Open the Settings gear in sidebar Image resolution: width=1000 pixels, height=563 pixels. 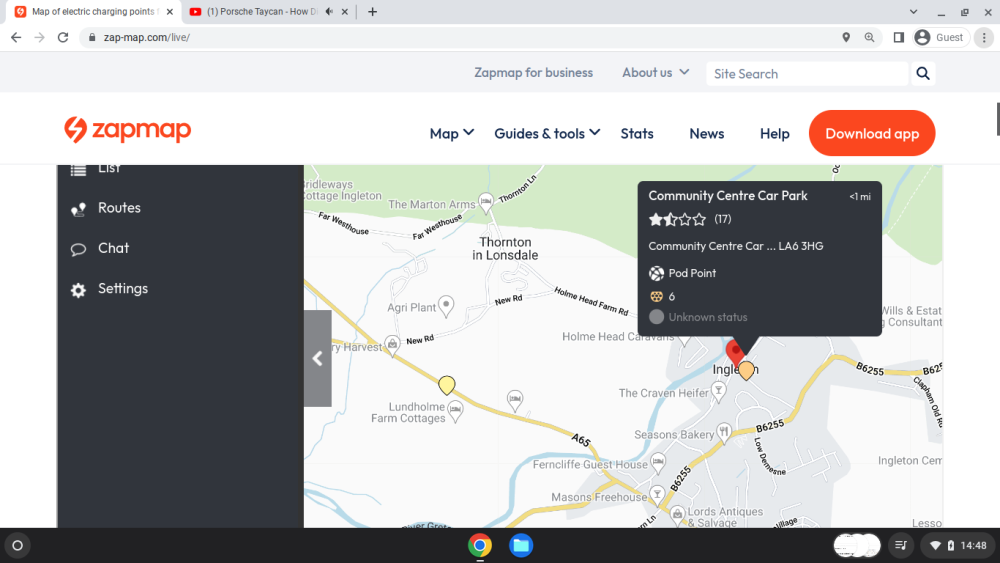[x=78, y=290]
